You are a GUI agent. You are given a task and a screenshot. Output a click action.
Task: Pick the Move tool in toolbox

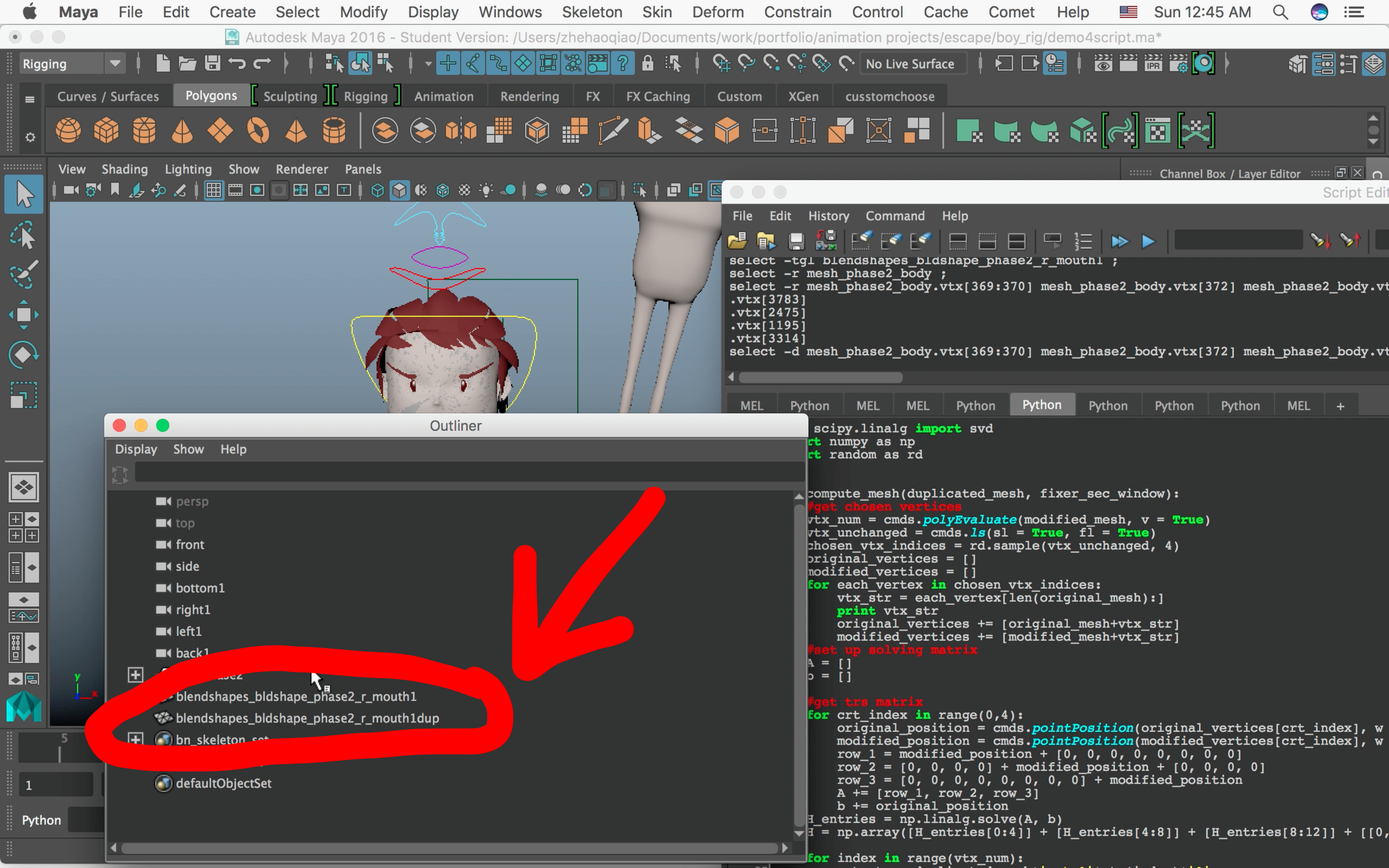pyautogui.click(x=23, y=314)
